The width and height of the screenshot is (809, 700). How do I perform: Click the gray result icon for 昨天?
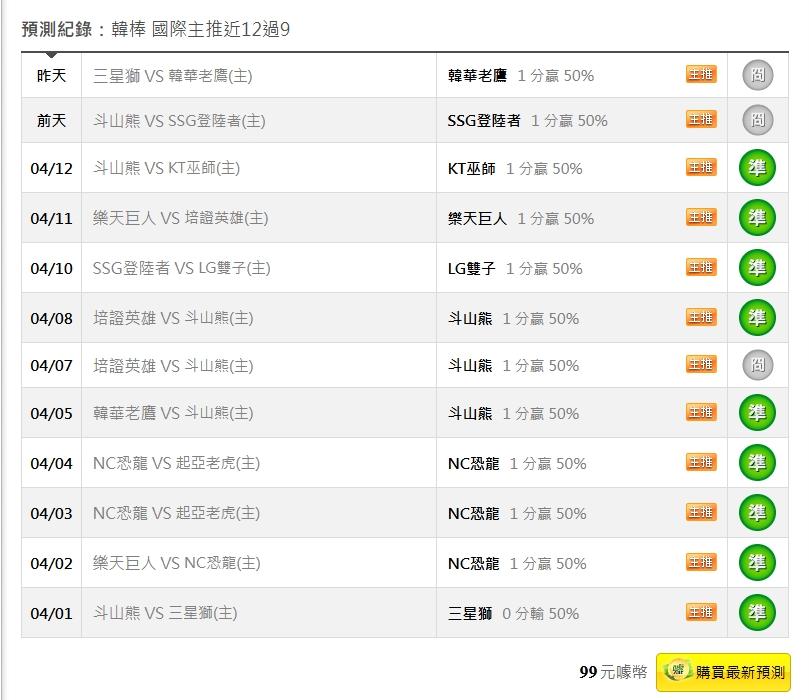point(758,75)
